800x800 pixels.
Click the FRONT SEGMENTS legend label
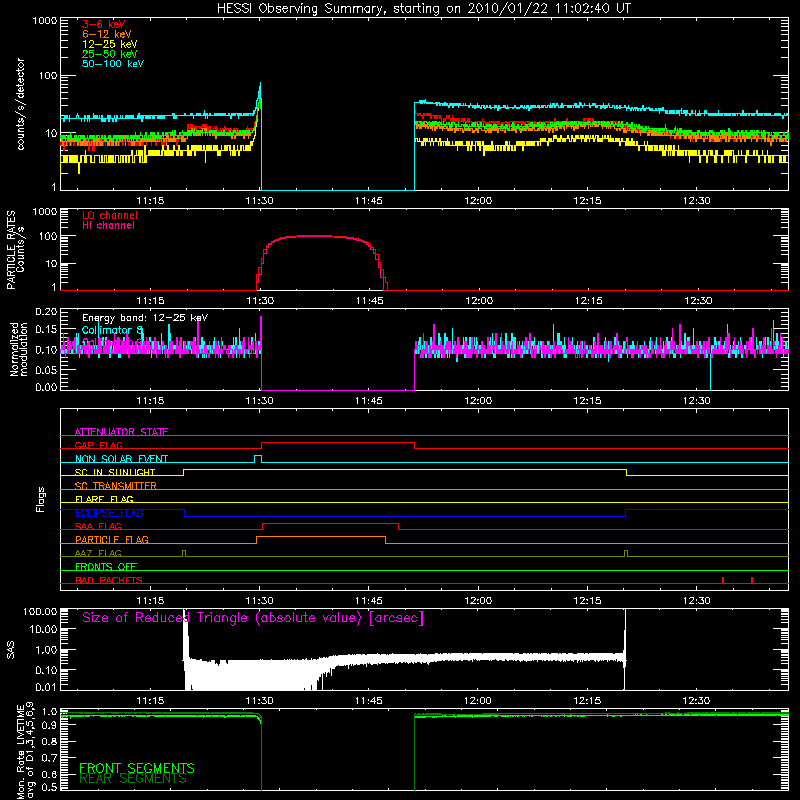point(137,768)
